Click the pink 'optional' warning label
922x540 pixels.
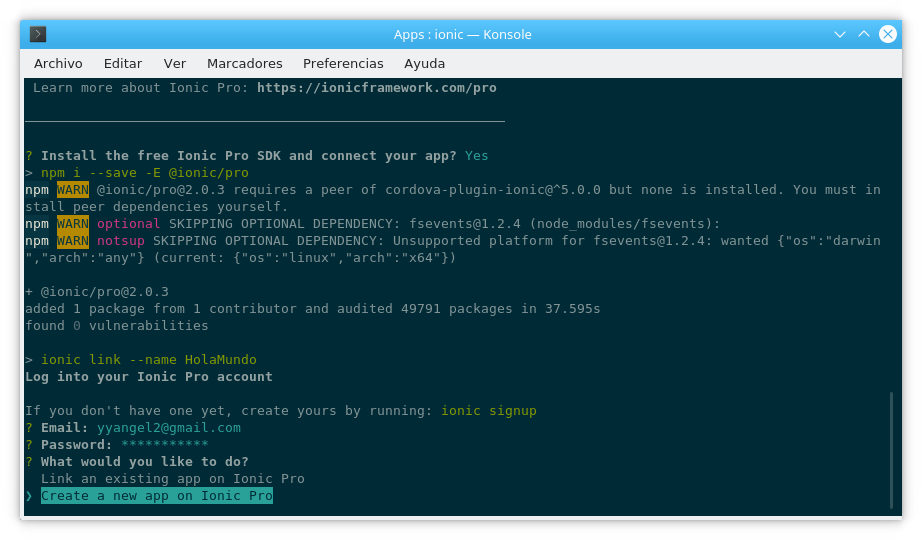128,224
